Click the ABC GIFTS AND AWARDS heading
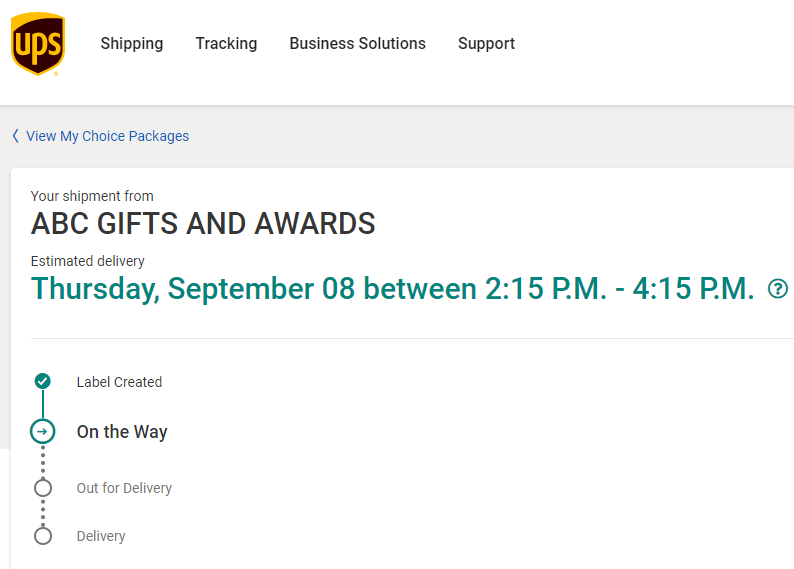794x569 pixels. [203, 223]
